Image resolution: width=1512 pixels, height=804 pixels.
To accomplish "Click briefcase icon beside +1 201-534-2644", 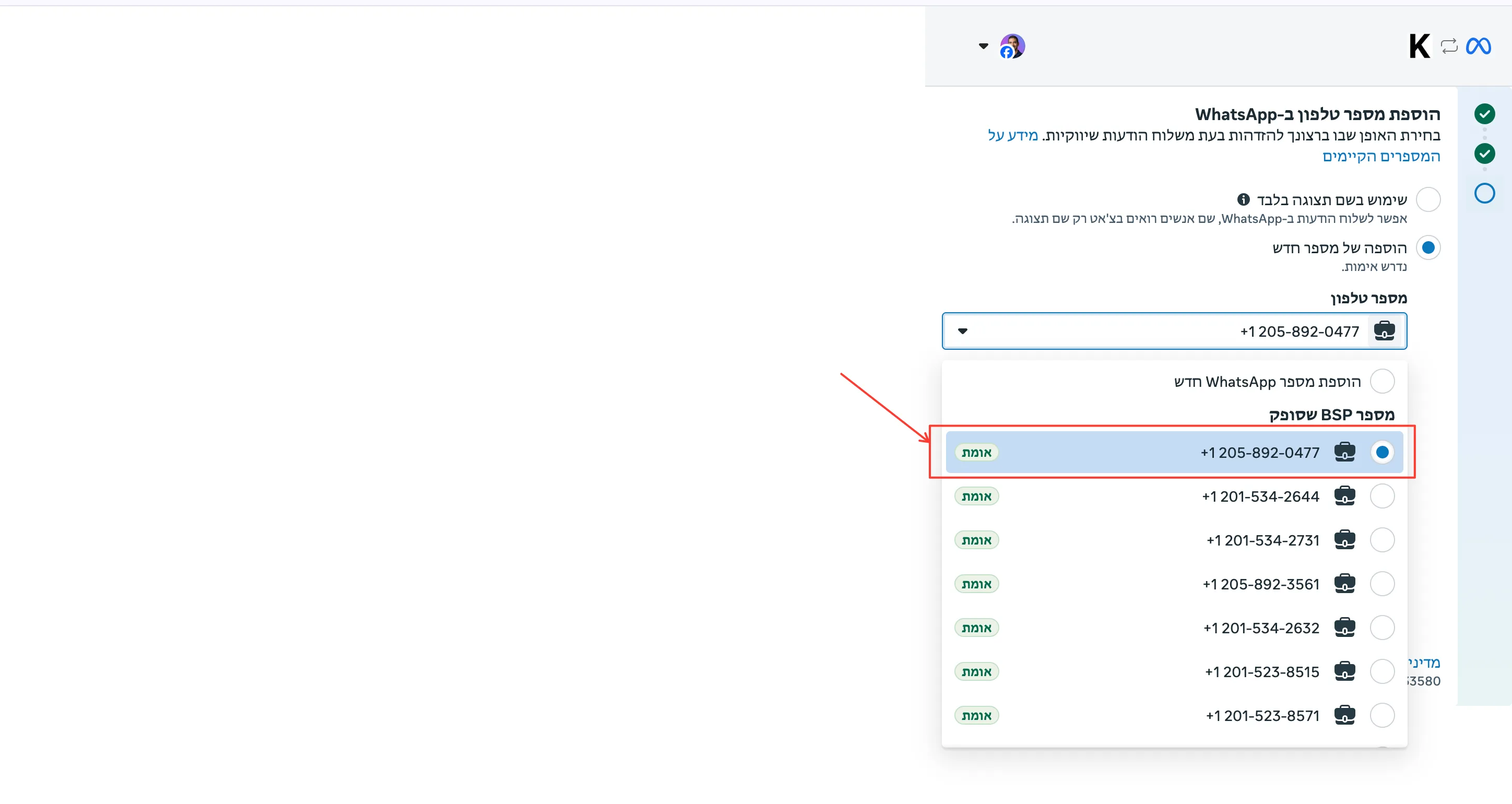I will (x=1344, y=496).
